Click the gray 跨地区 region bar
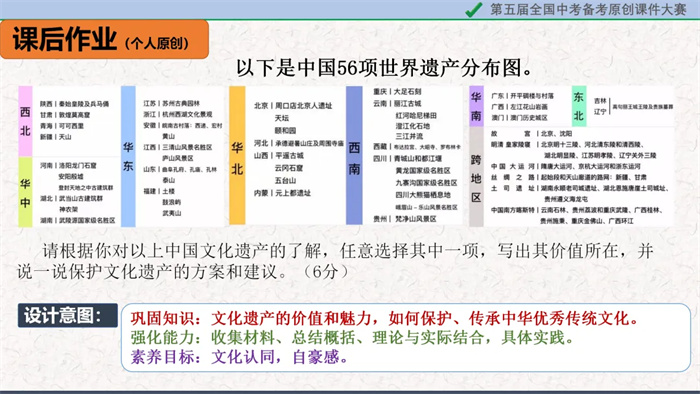Screen dimensions: 700x394 (x=476, y=177)
